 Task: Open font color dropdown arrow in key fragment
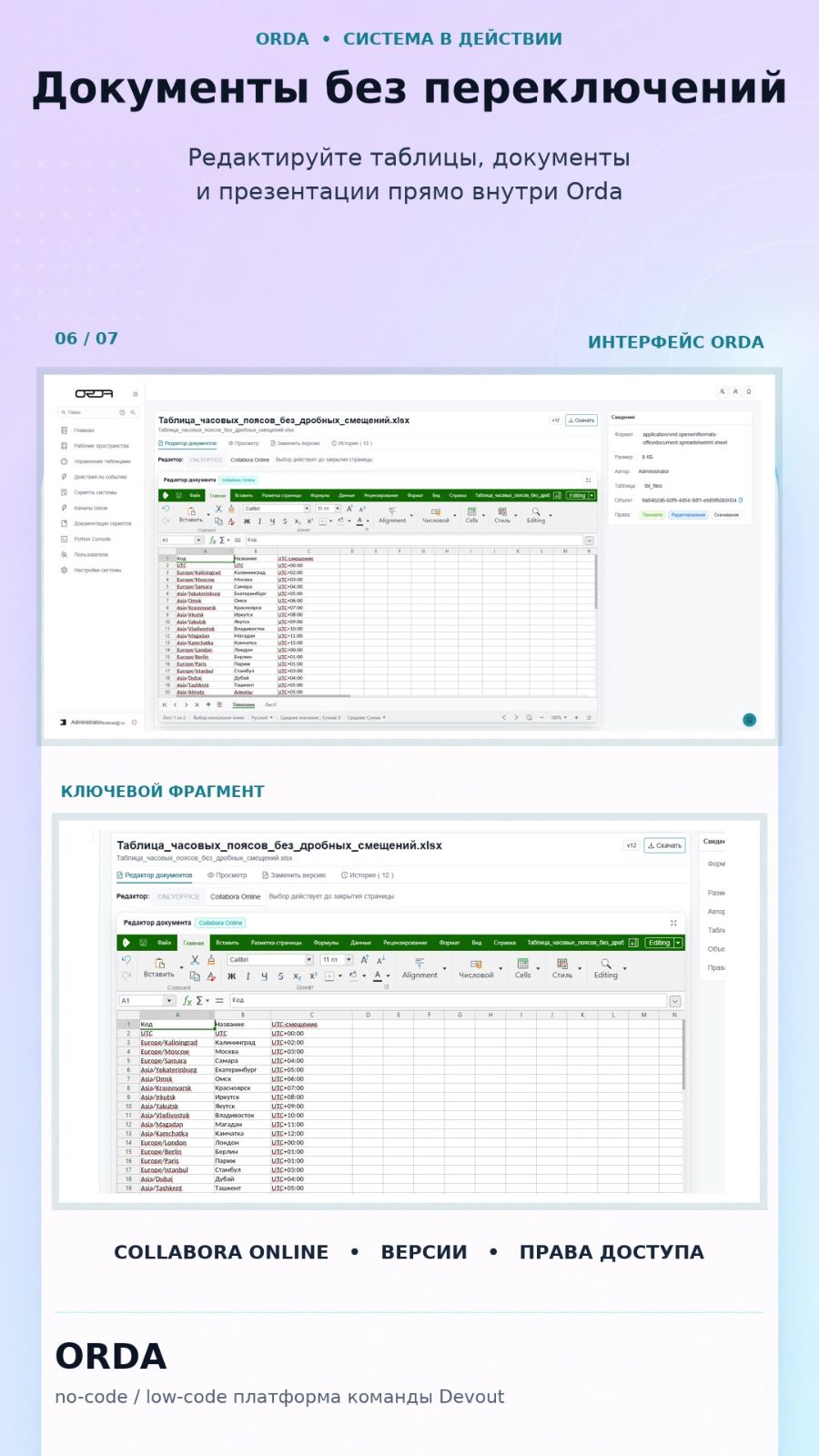click(388, 976)
